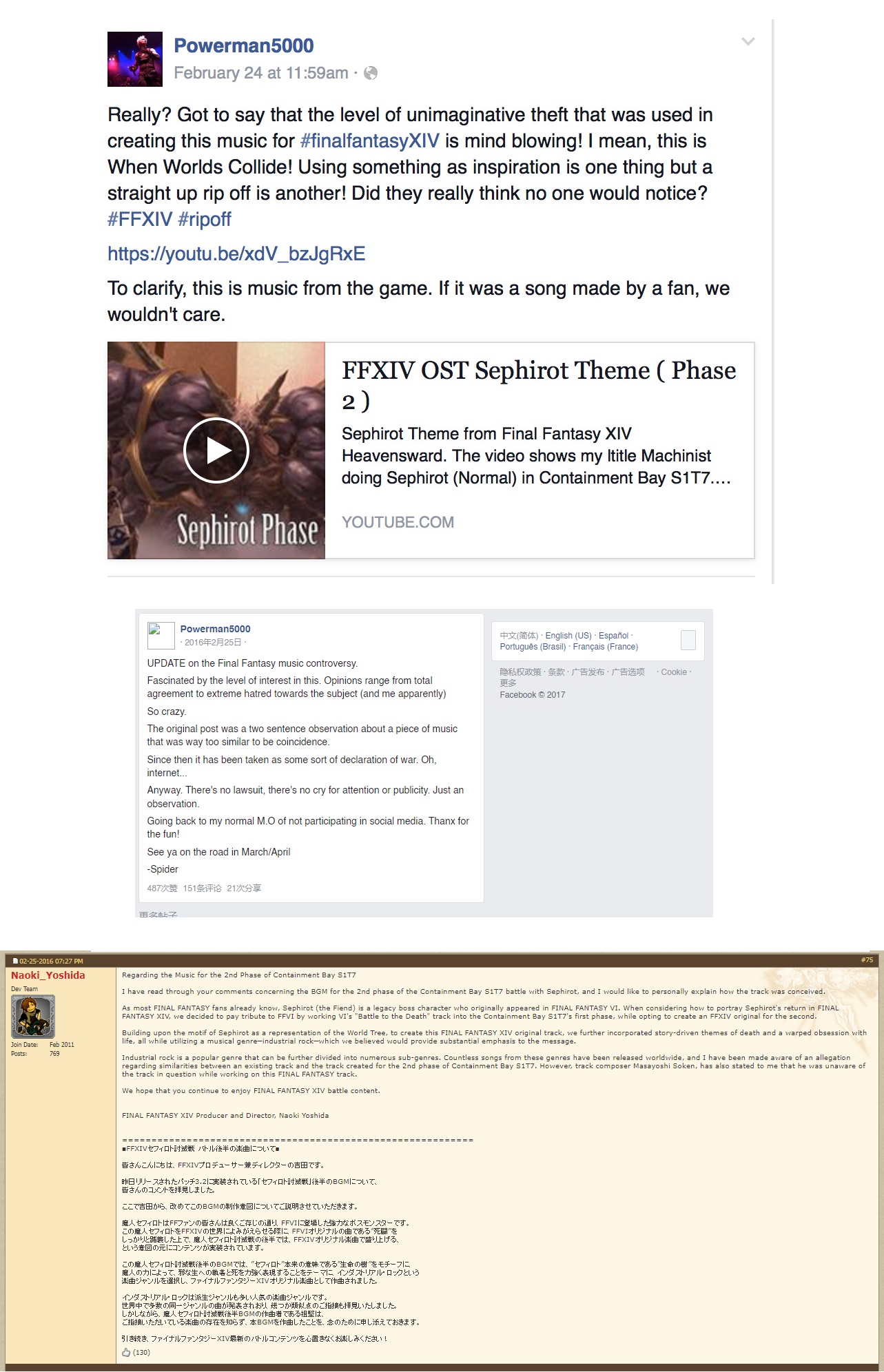The image size is (884, 1372).
Task: Switch language to English (US)
Action: tap(568, 636)
